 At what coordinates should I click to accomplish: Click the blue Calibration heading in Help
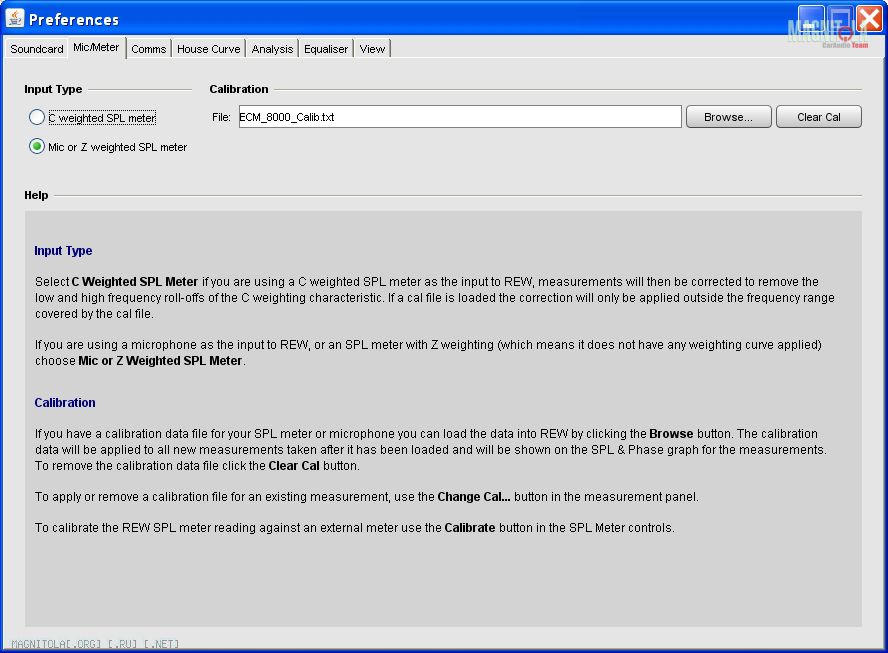65,403
